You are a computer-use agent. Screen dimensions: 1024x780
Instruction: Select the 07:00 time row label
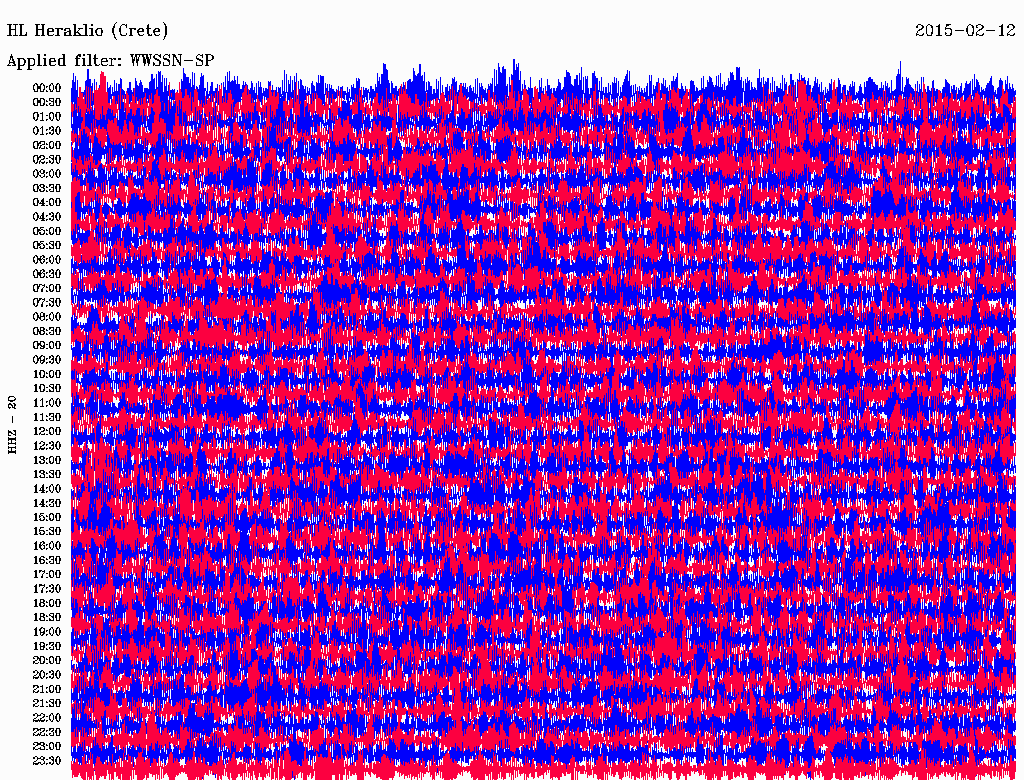coord(47,289)
